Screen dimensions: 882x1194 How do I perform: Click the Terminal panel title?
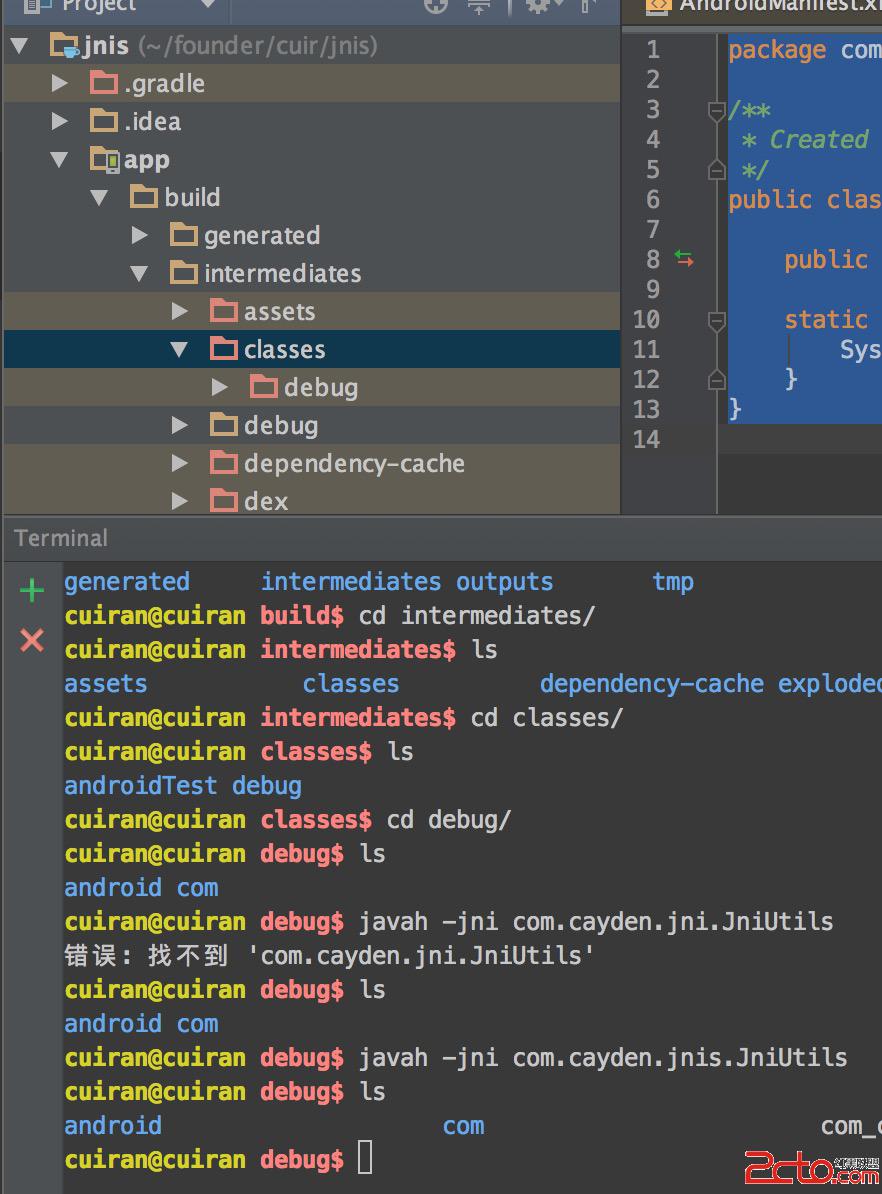[61, 538]
